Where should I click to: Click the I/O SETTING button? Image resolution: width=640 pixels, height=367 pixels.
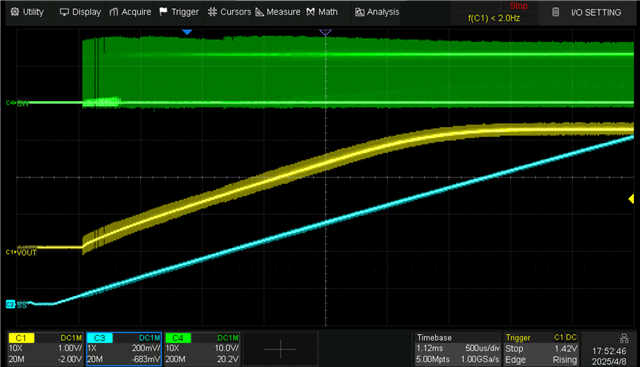[587, 12]
